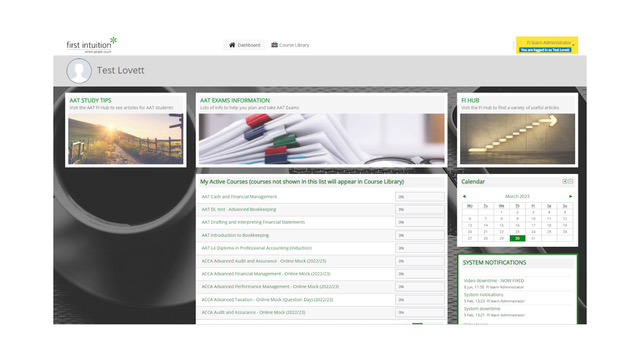Open the FI Hub staircase image
Screen dimensions: 640x360
tap(518, 139)
